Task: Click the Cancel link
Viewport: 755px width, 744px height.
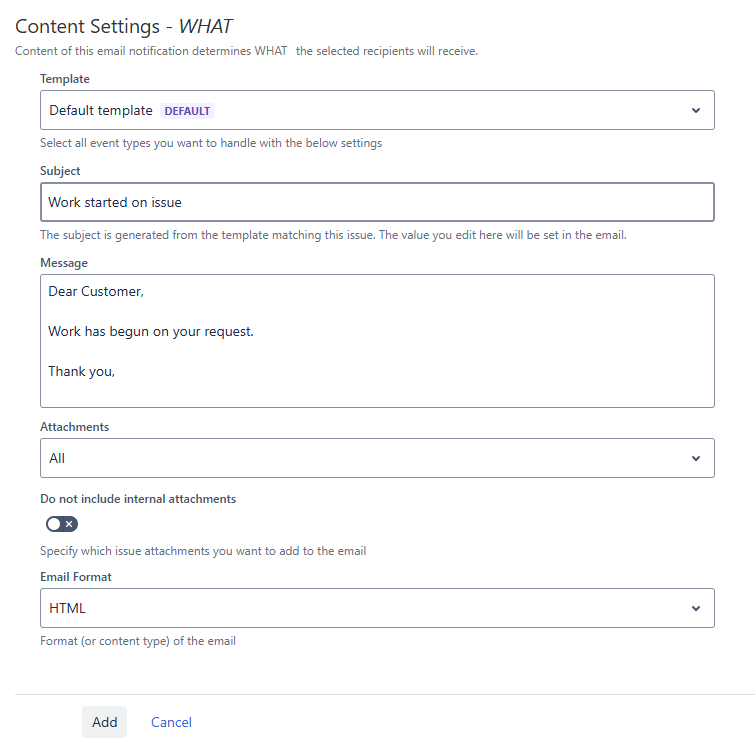Action: coord(171,722)
